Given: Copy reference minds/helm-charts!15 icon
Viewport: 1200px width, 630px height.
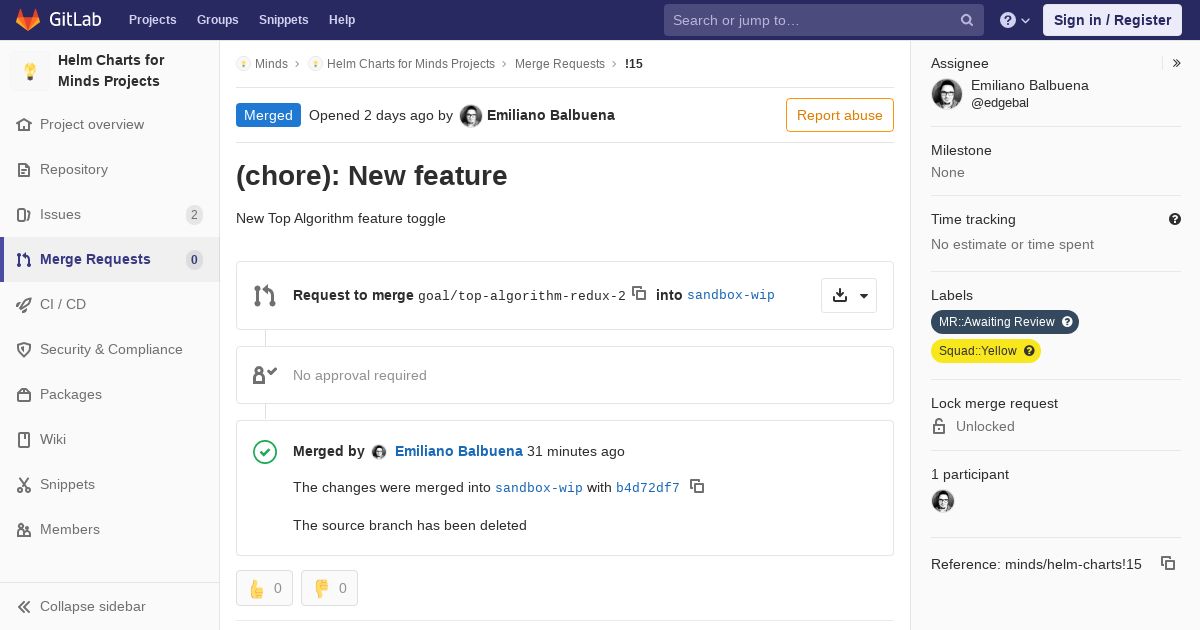Looking at the screenshot, I should click(x=1168, y=563).
